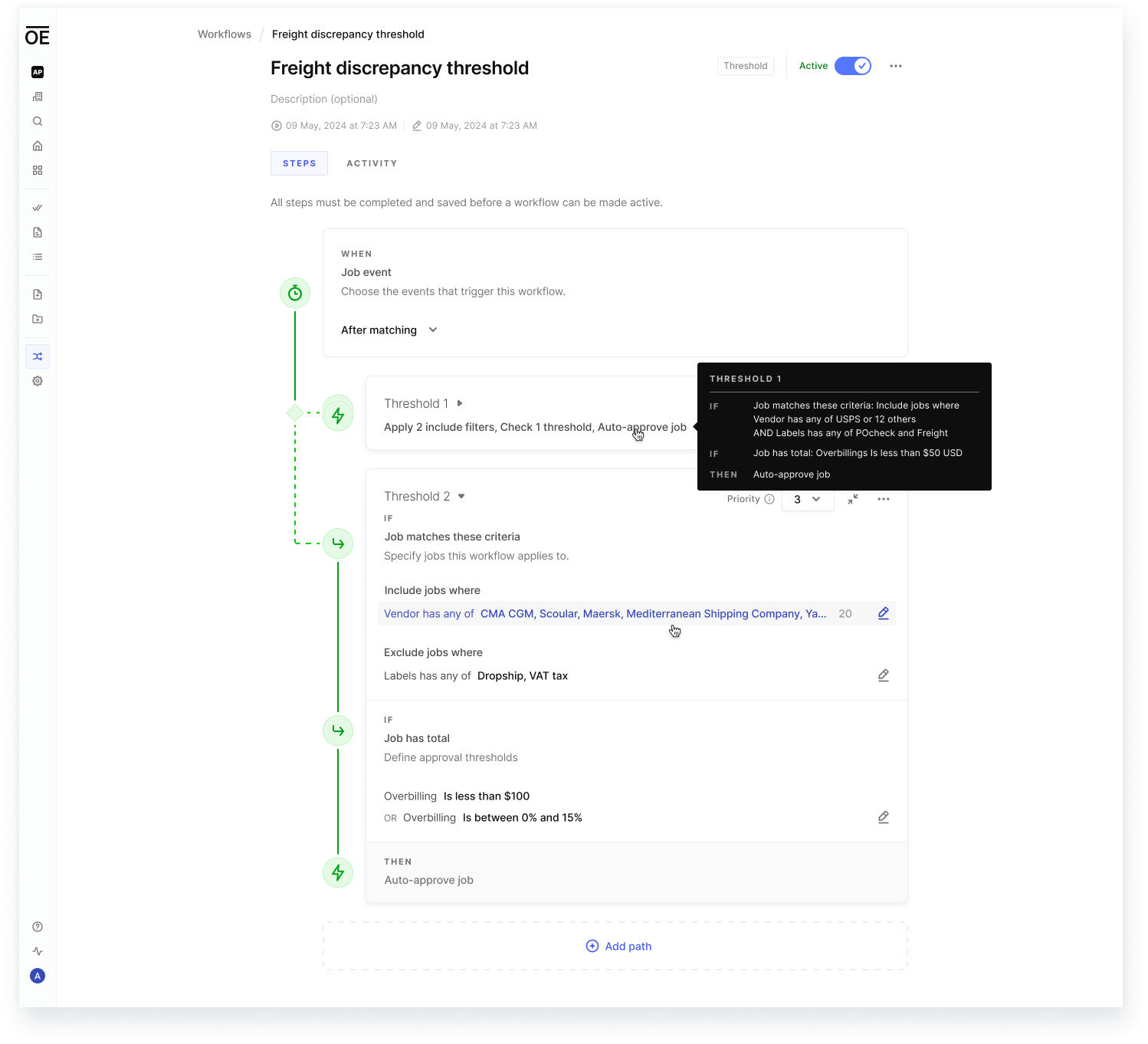Open the dashboard grid icon

(38, 170)
